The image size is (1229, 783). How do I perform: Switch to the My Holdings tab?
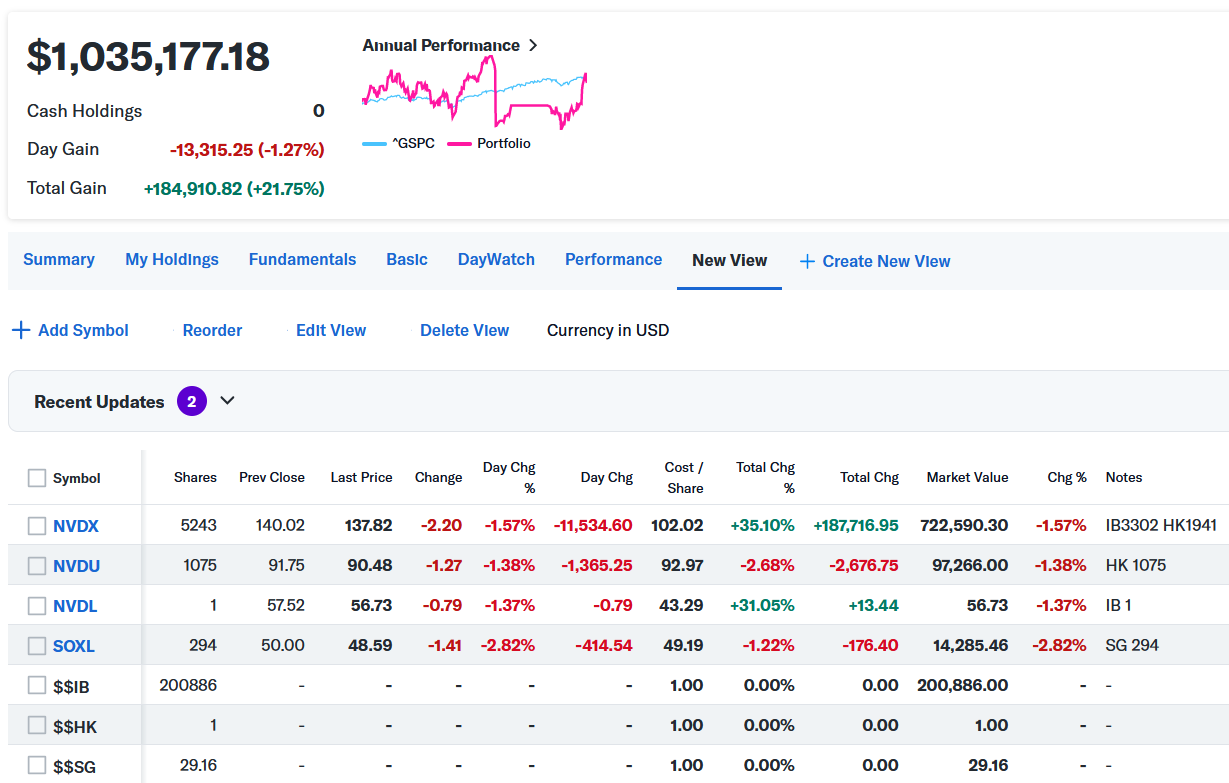pos(172,260)
